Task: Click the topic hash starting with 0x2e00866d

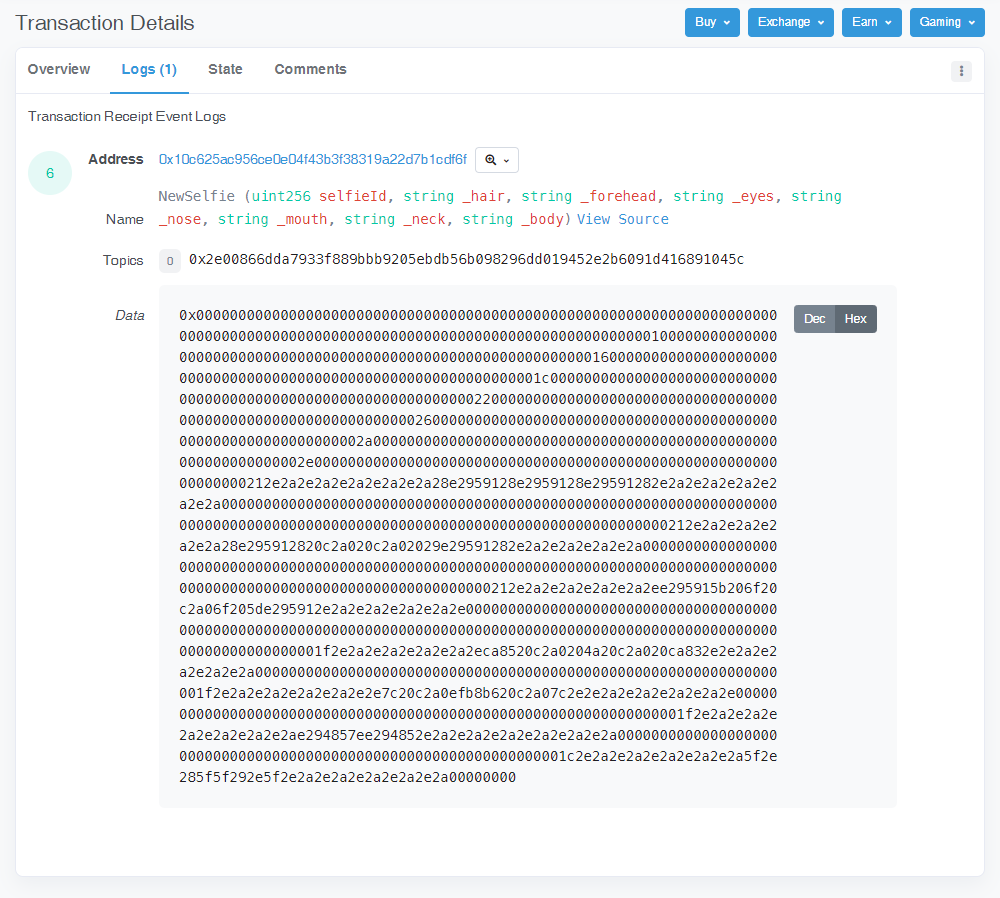Action: [x=466, y=260]
